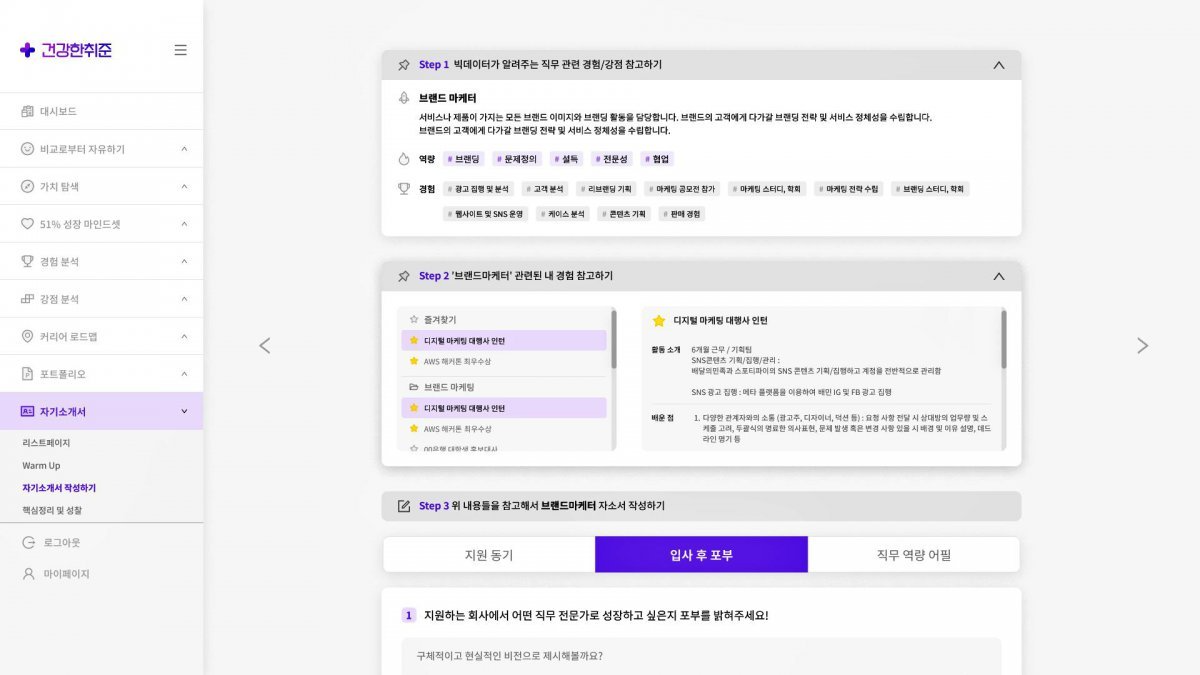Image resolution: width=1200 pixels, height=675 pixels.
Task: Click the 건강한취준 logo icon
Action: 26,50
